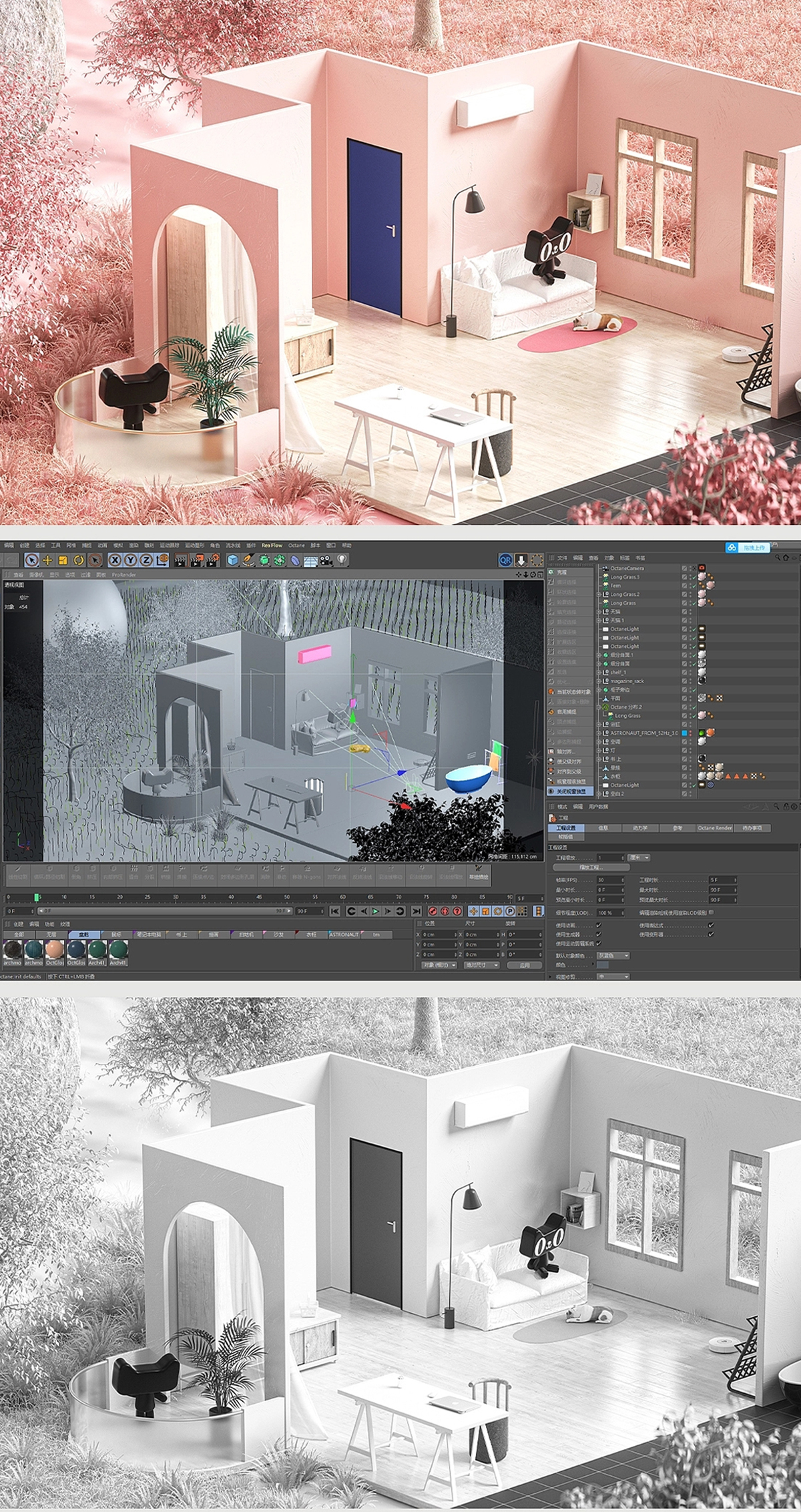Screen dimensions: 801x1512
Task: Click the orange dashed circle icon
Action: pyautogui.click(x=537, y=560)
